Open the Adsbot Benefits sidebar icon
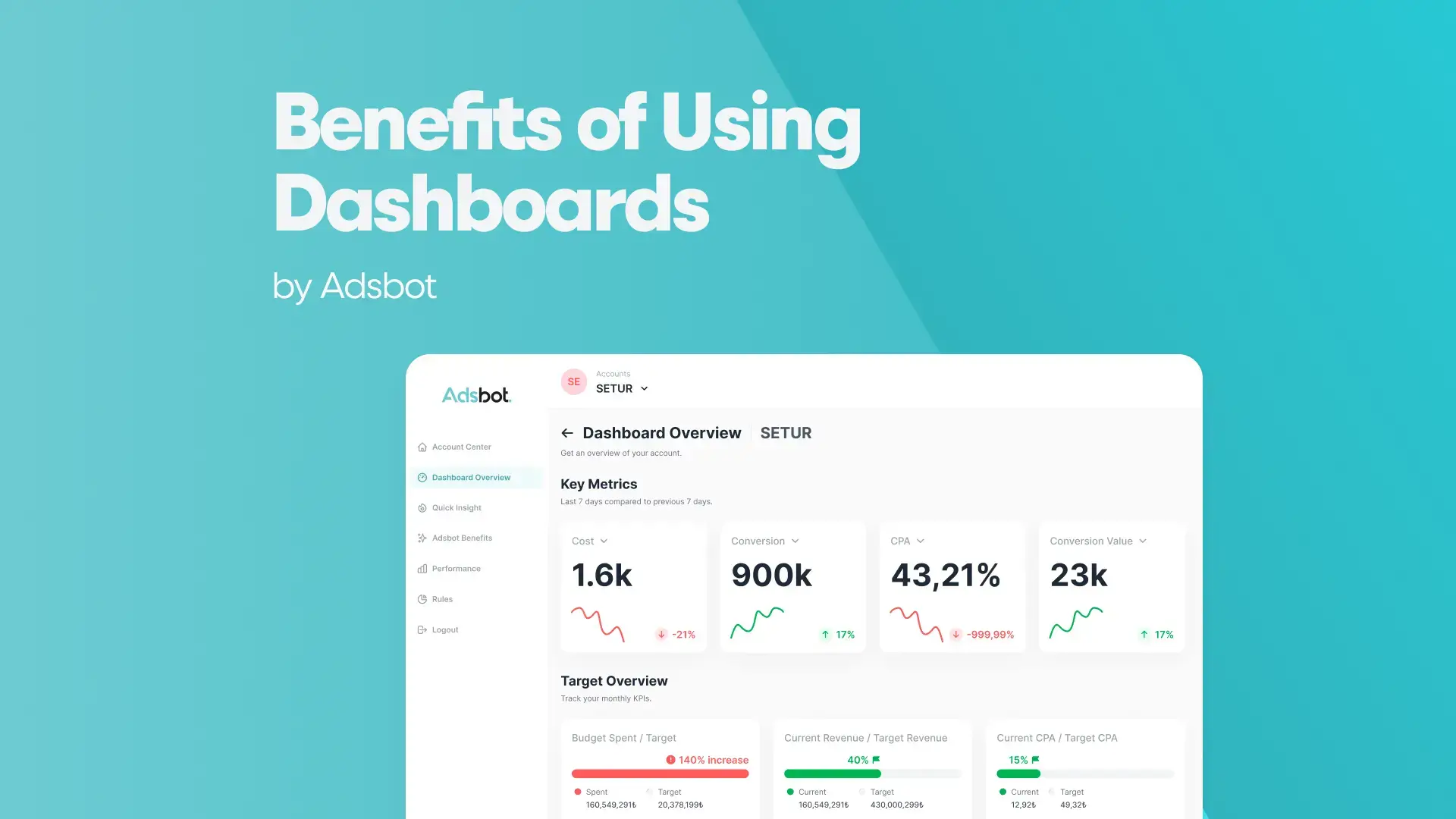 pyautogui.click(x=422, y=538)
